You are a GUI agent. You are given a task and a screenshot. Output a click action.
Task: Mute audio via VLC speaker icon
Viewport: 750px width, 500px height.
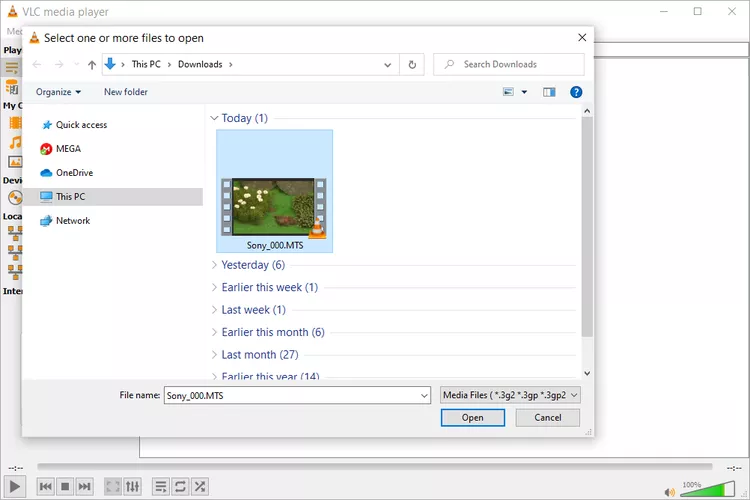pos(670,492)
